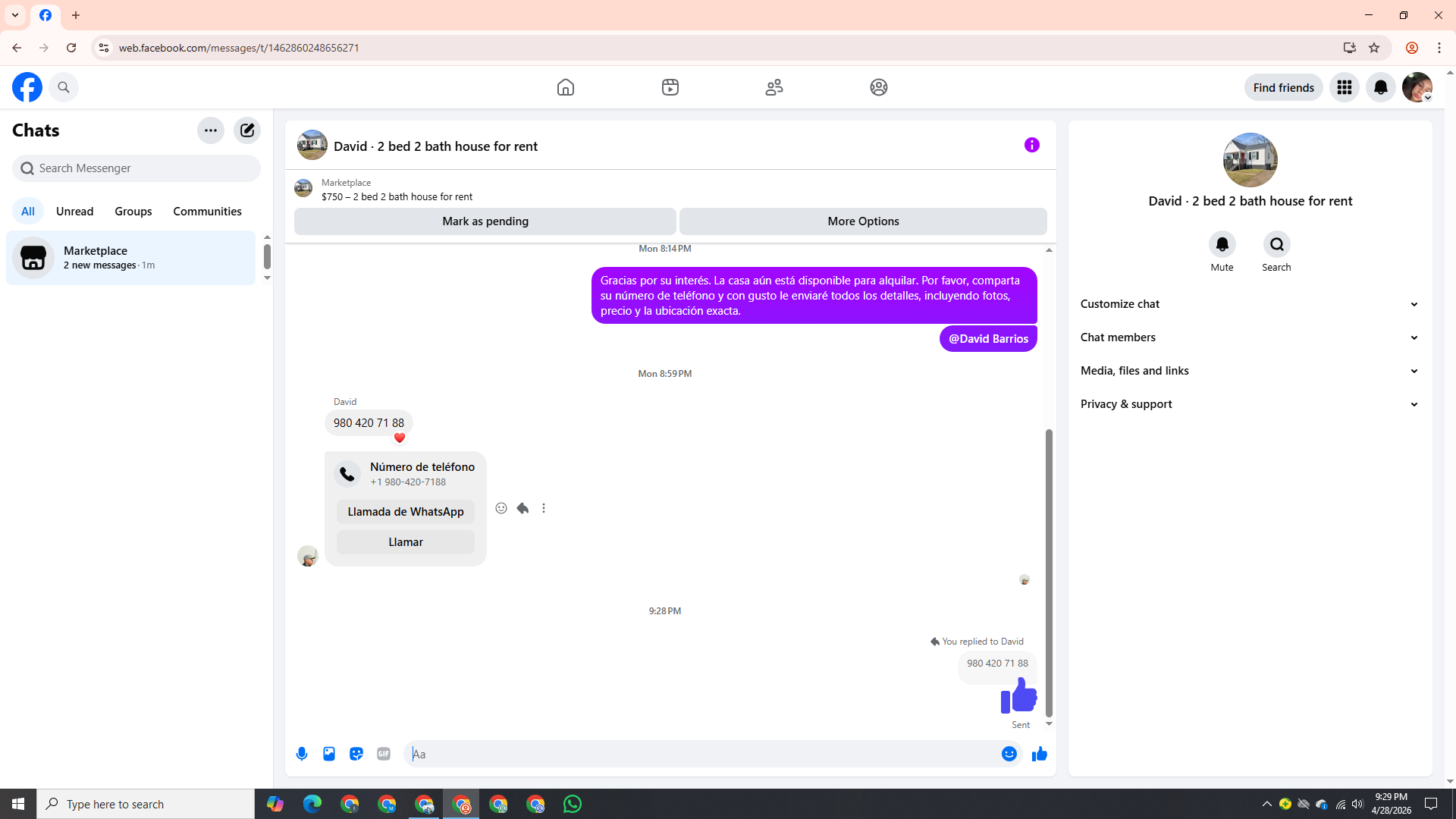This screenshot has height=819, width=1456.
Task: Toggle the conversation information panel
Action: [x=1031, y=145]
